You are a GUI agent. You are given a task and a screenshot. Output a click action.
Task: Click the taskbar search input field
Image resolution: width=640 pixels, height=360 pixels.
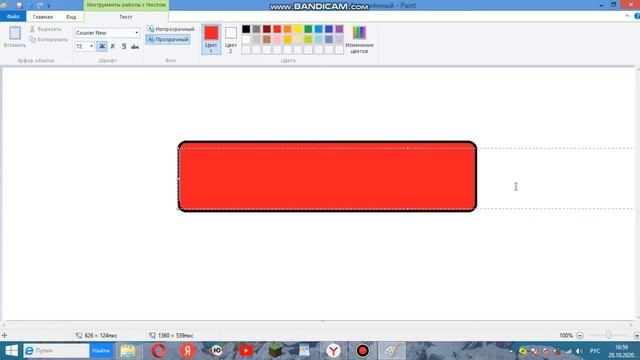(x=56, y=351)
